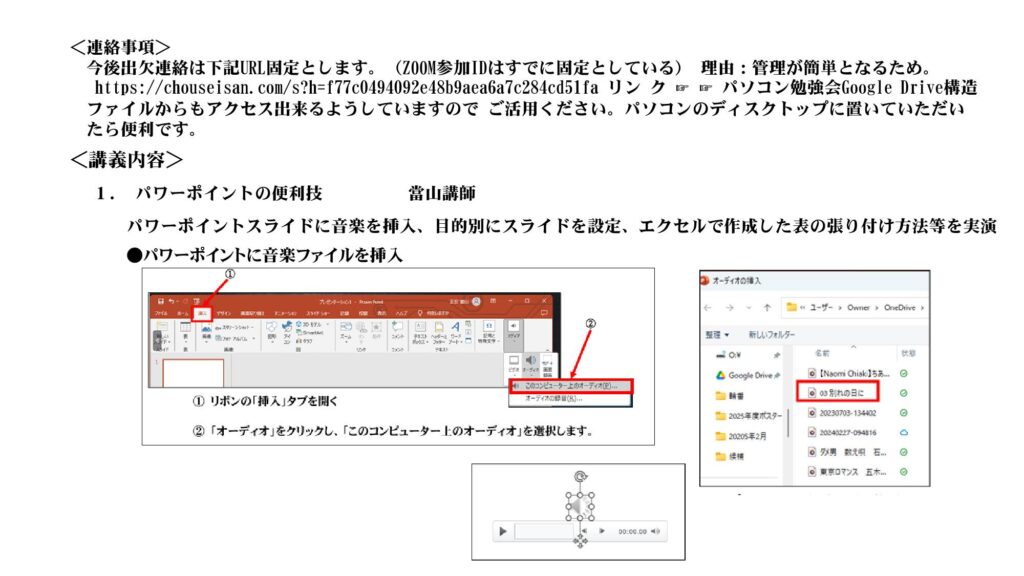Screen dimensions: 1024x576
Task: Click the オーディオ speaker icon in ribbon
Action: pos(531,360)
